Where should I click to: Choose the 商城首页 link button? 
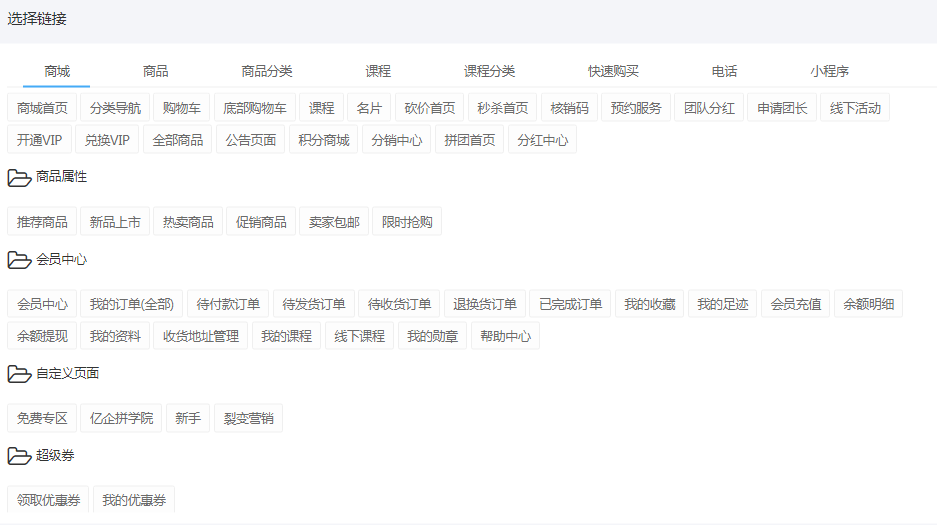click(42, 108)
